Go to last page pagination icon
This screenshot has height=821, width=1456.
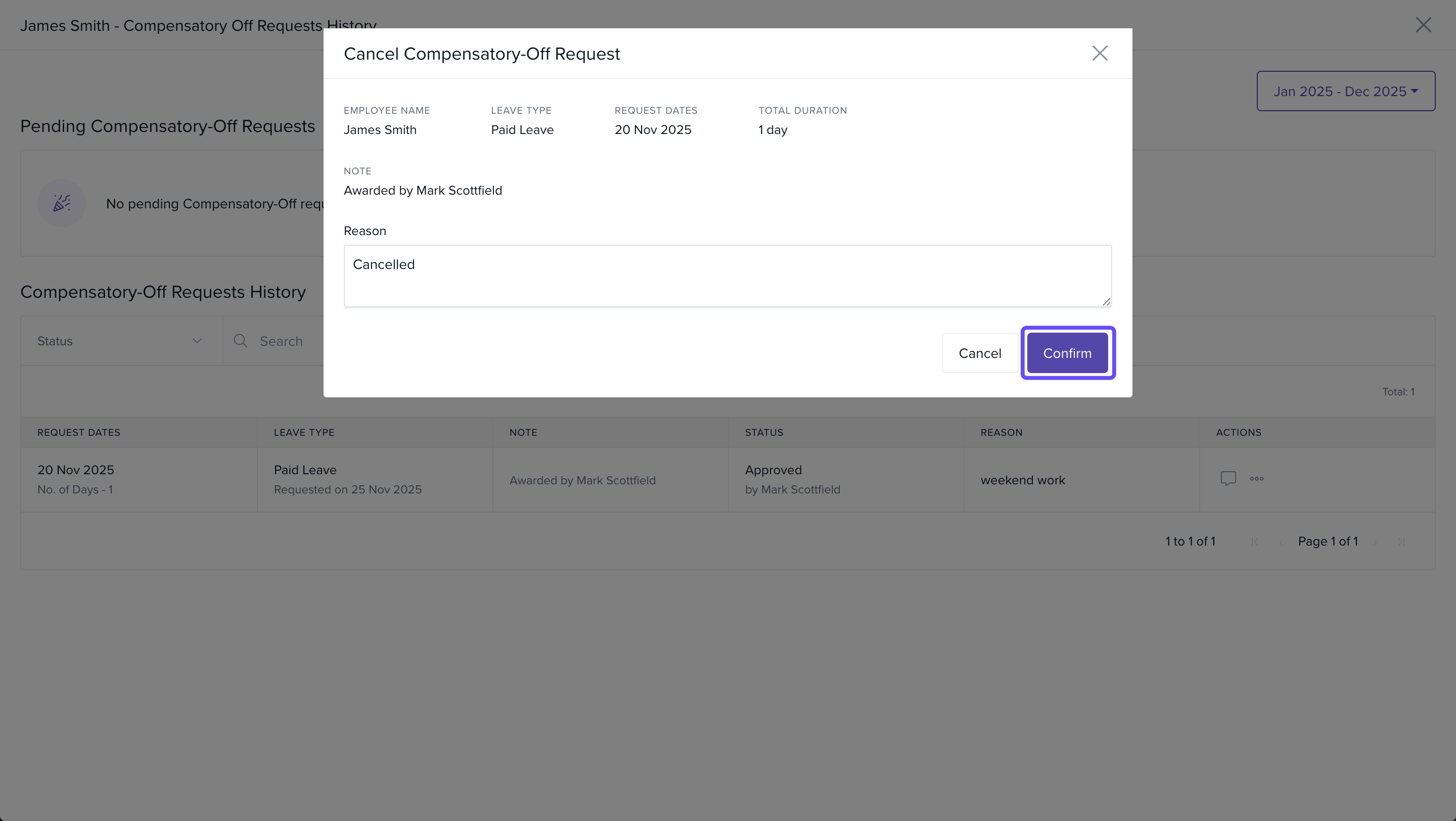[x=1401, y=542]
